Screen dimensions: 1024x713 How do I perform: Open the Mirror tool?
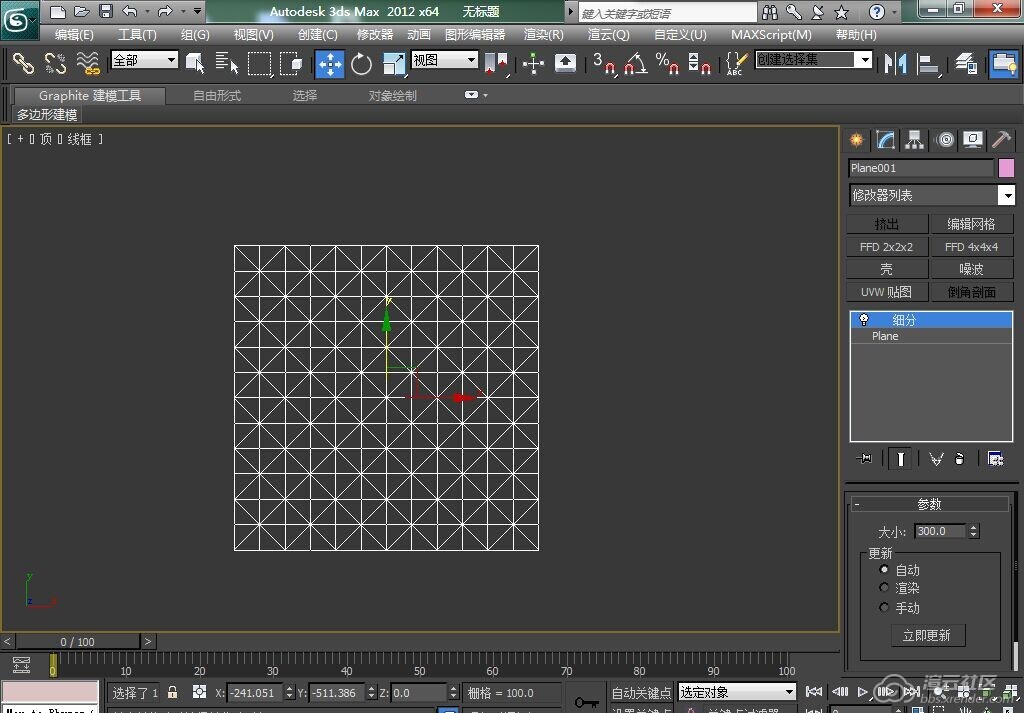tap(895, 64)
